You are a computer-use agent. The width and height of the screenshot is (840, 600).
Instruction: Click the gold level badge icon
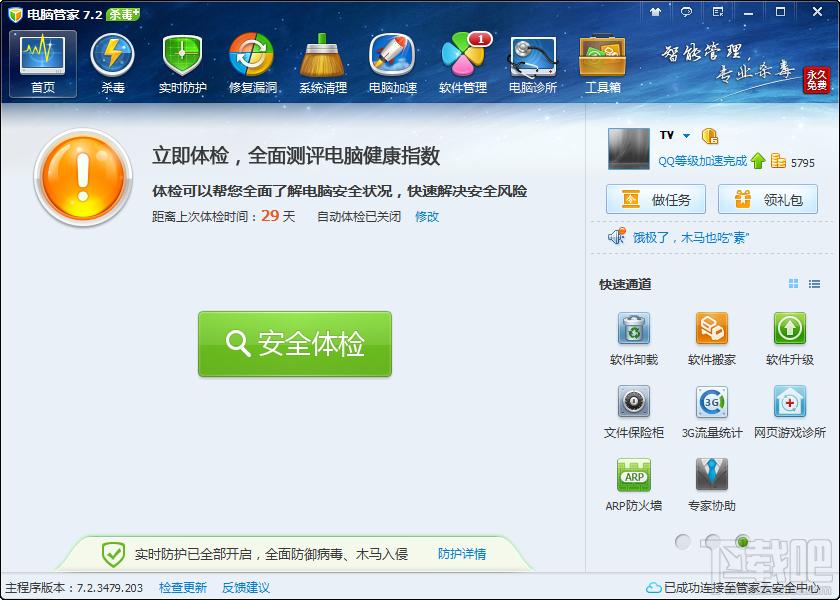710,136
